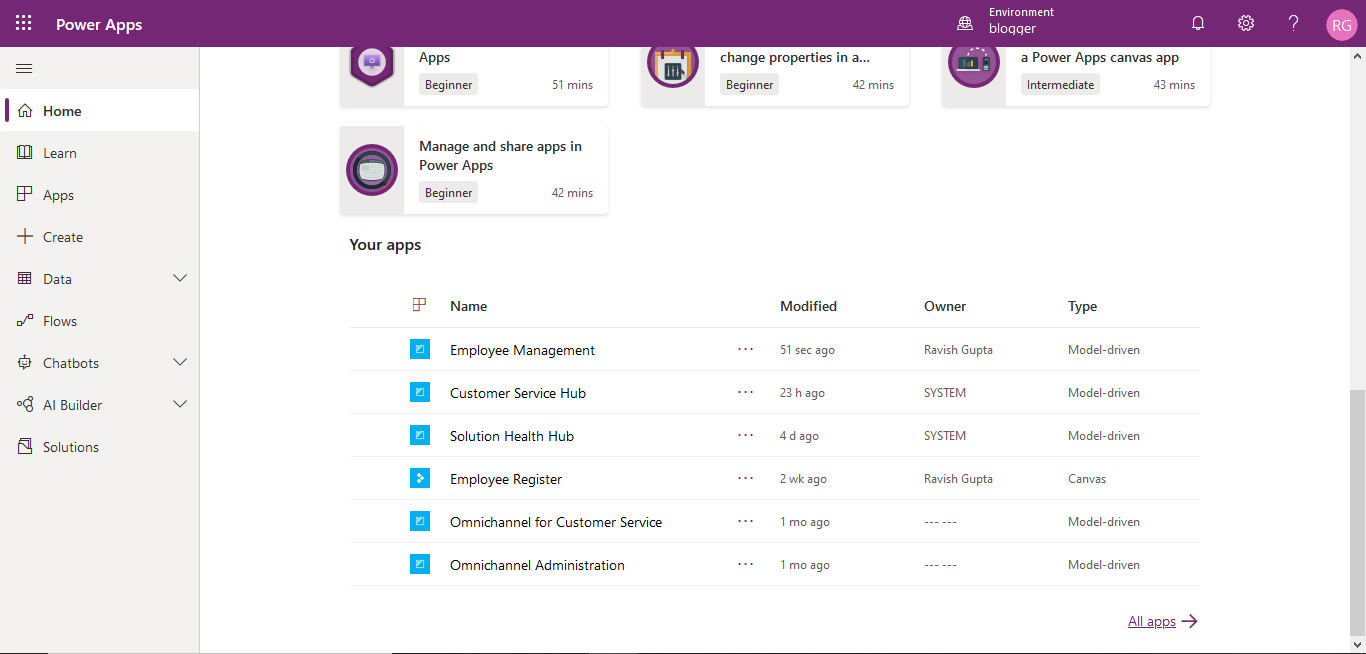Open the settings gear
This screenshot has width=1366, height=654.
[x=1246, y=23]
